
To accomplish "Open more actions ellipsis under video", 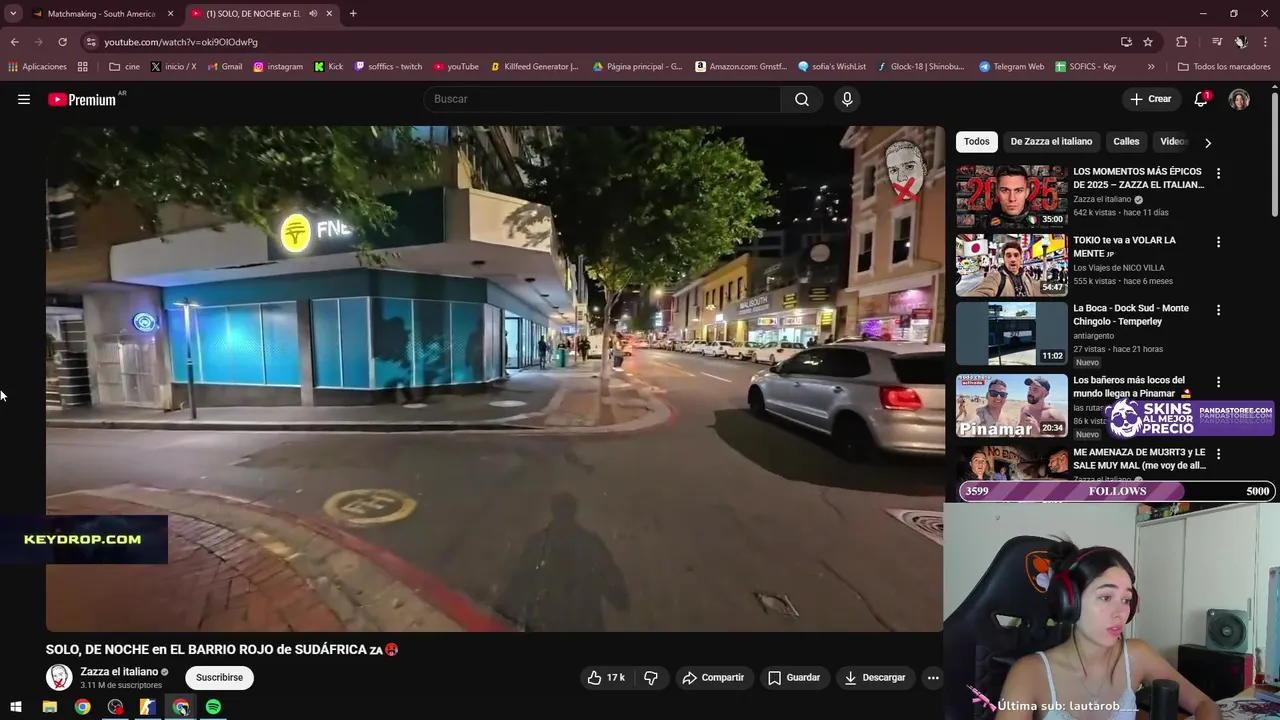I will pyautogui.click(x=933, y=677).
